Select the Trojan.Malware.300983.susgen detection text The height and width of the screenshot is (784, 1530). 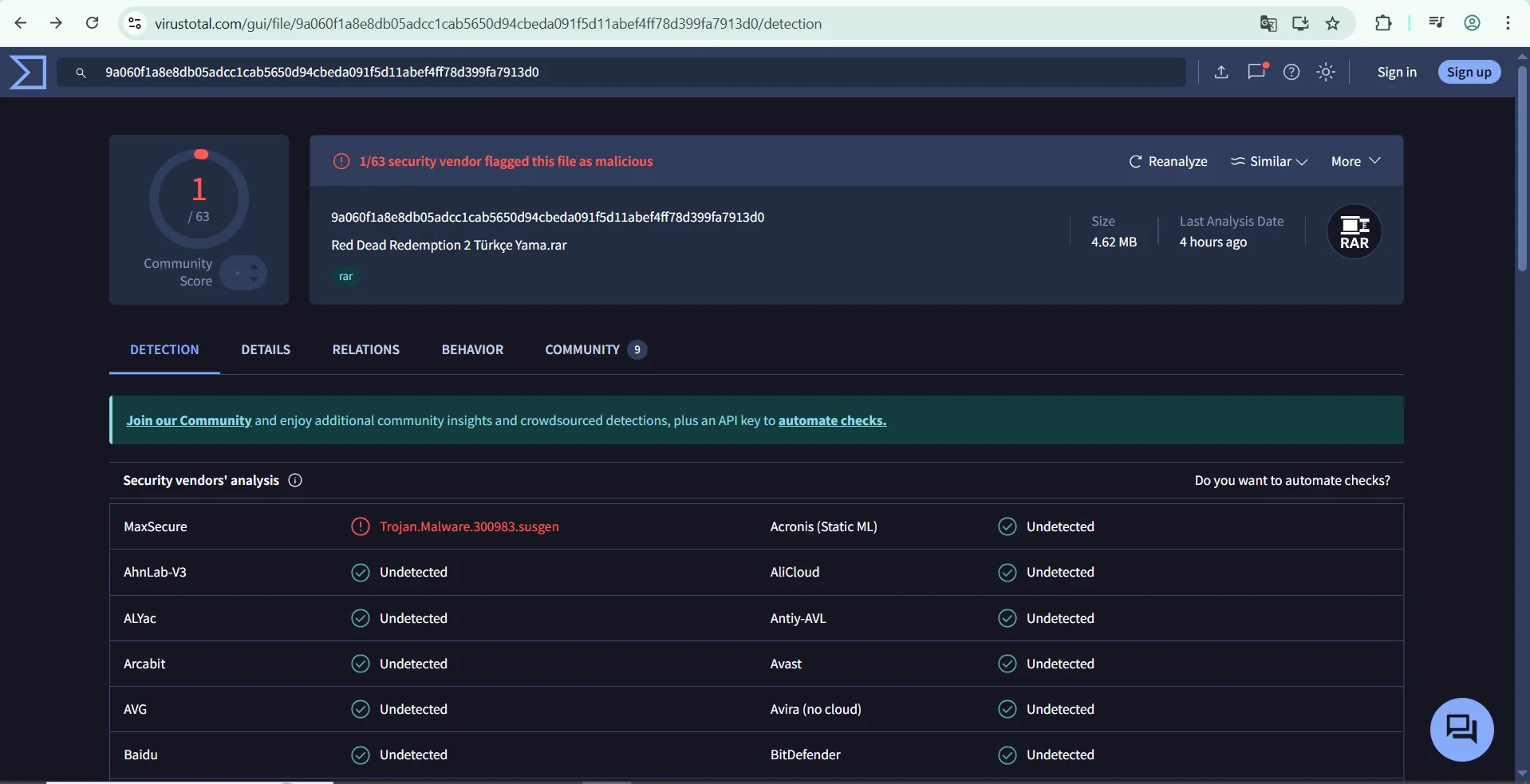(469, 526)
